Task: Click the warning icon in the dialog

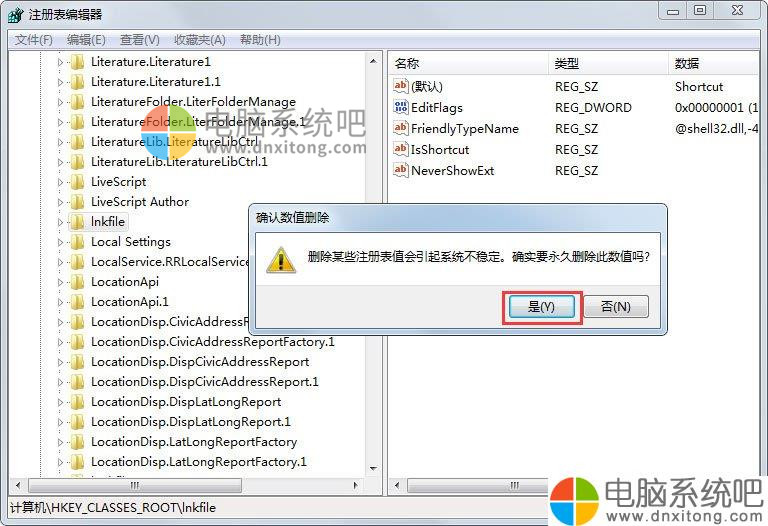Action: coord(281,260)
